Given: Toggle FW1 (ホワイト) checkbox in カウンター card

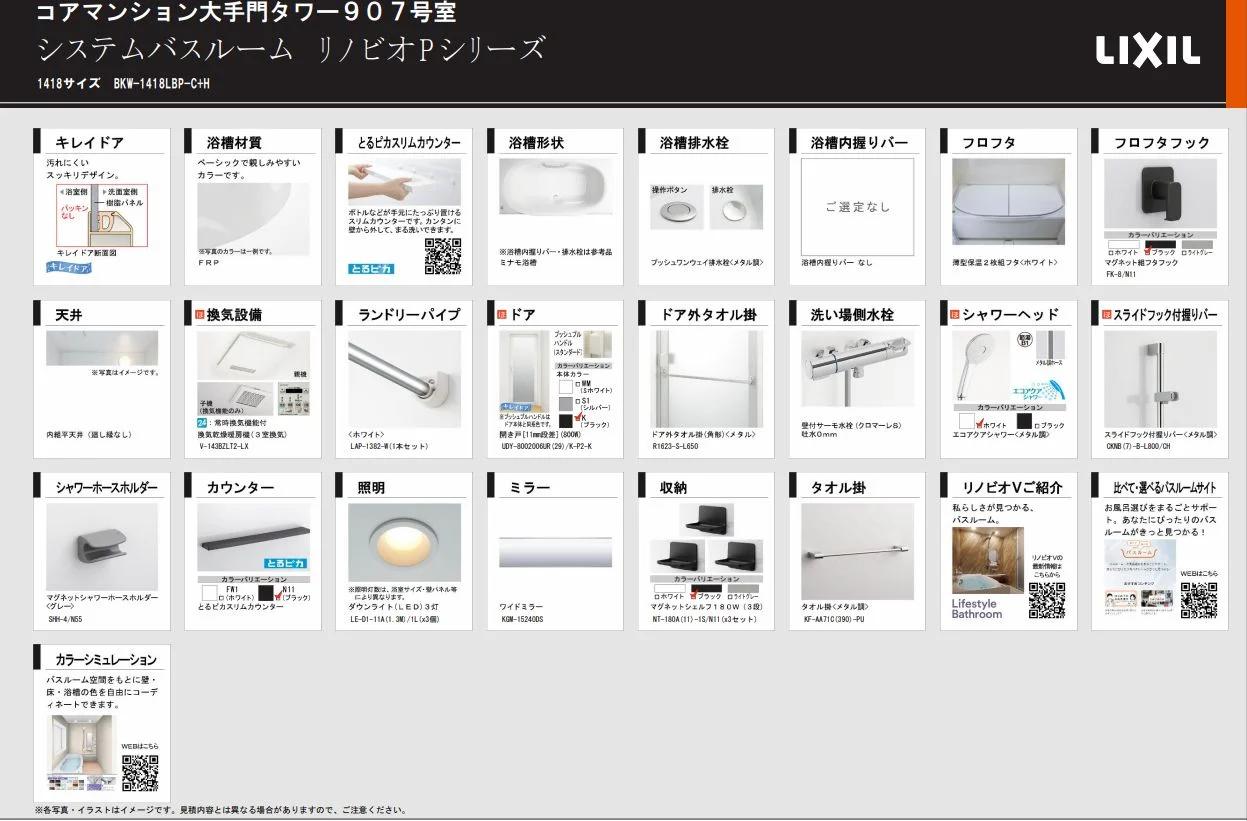Looking at the screenshot, I should 222,598.
